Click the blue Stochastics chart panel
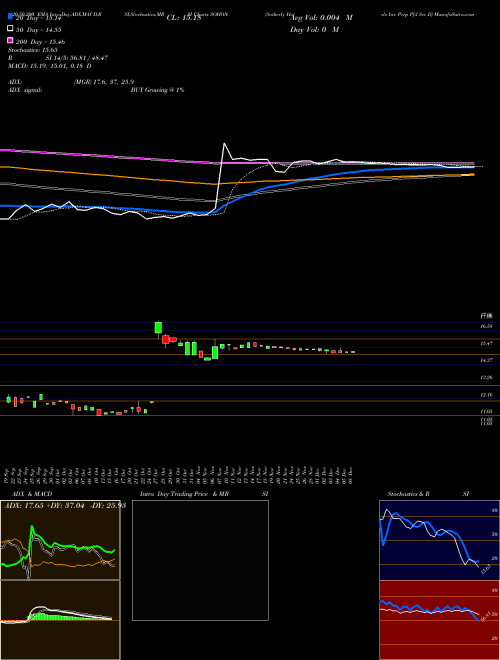 [439, 540]
